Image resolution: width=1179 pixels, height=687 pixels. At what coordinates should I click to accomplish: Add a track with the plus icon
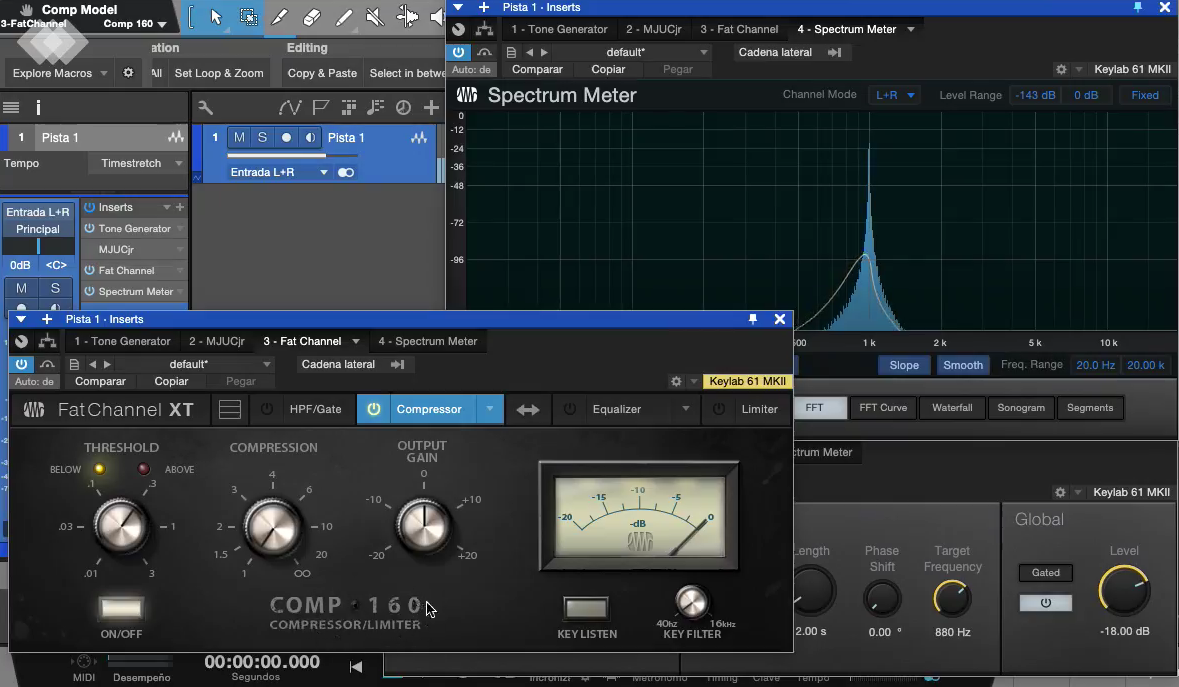(431, 107)
